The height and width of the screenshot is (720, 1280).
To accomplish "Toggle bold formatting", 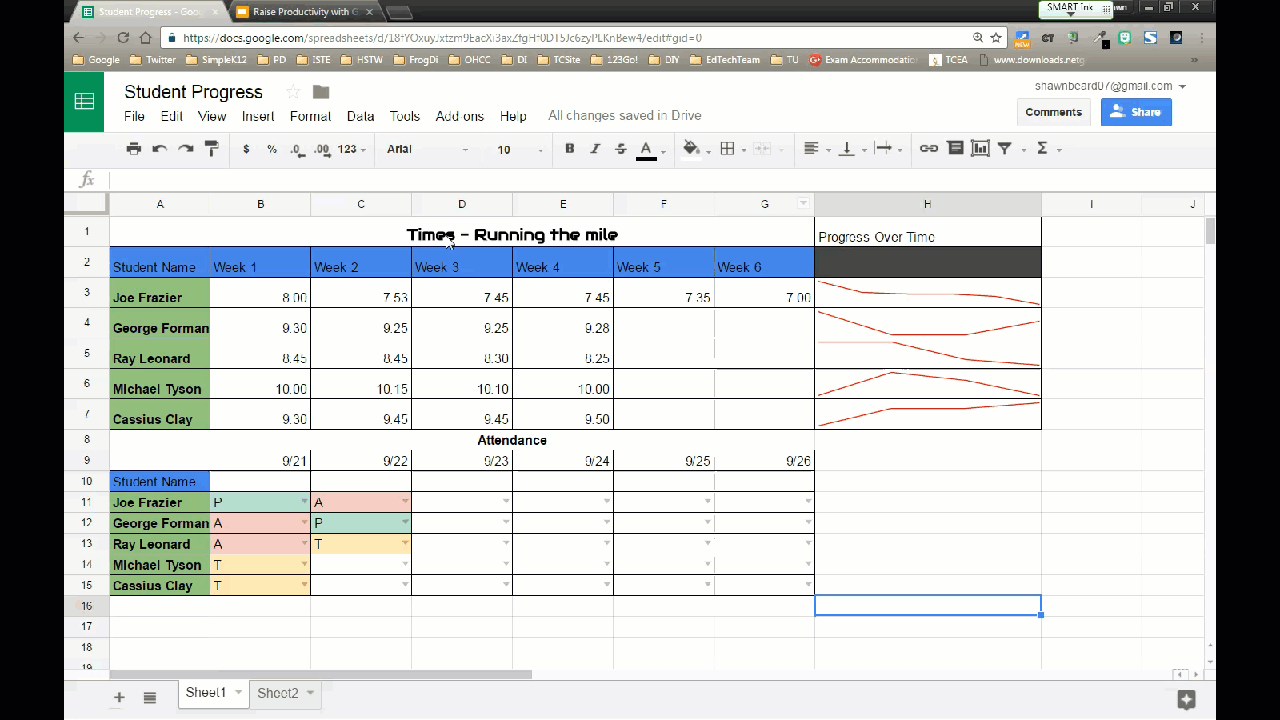I will click(569, 149).
